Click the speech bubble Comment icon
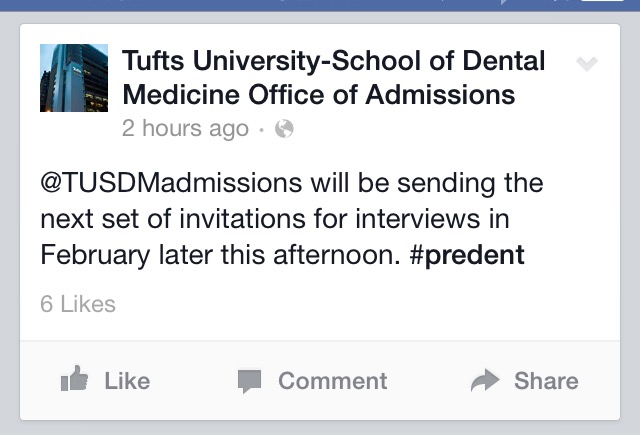The image size is (640, 435). tap(249, 380)
